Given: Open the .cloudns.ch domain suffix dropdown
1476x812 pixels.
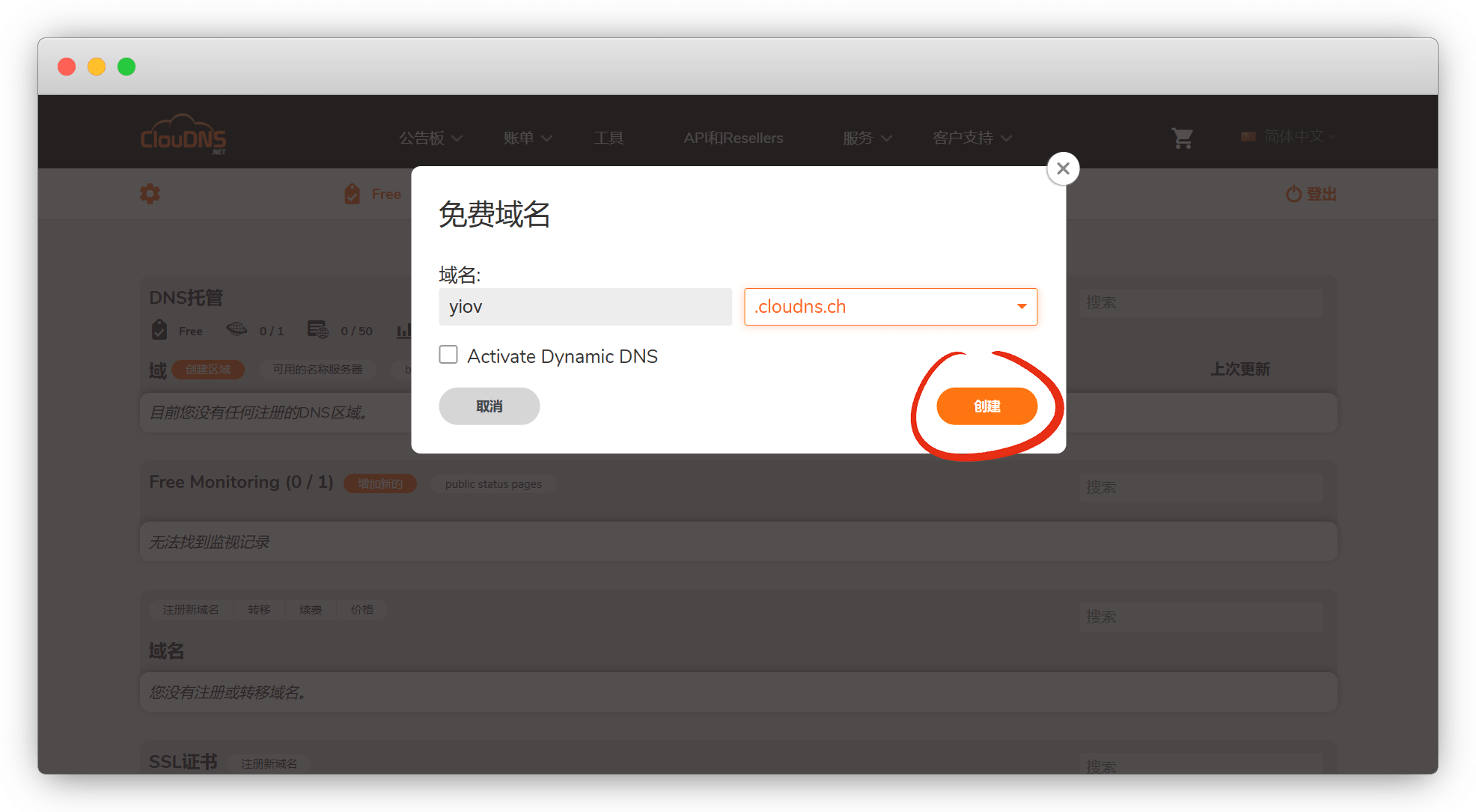Looking at the screenshot, I should [890, 307].
